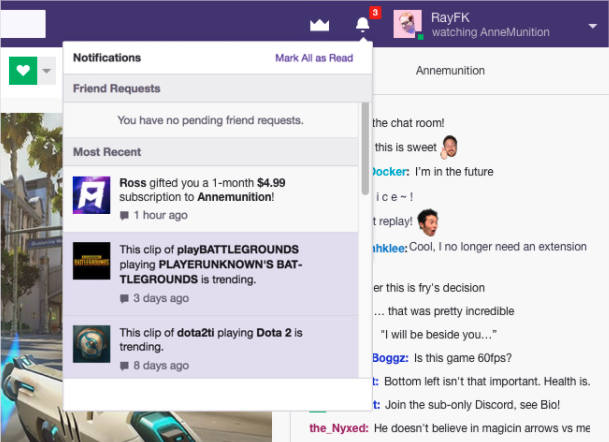
Task: Click the notifications bell icon
Action: click(x=362, y=24)
